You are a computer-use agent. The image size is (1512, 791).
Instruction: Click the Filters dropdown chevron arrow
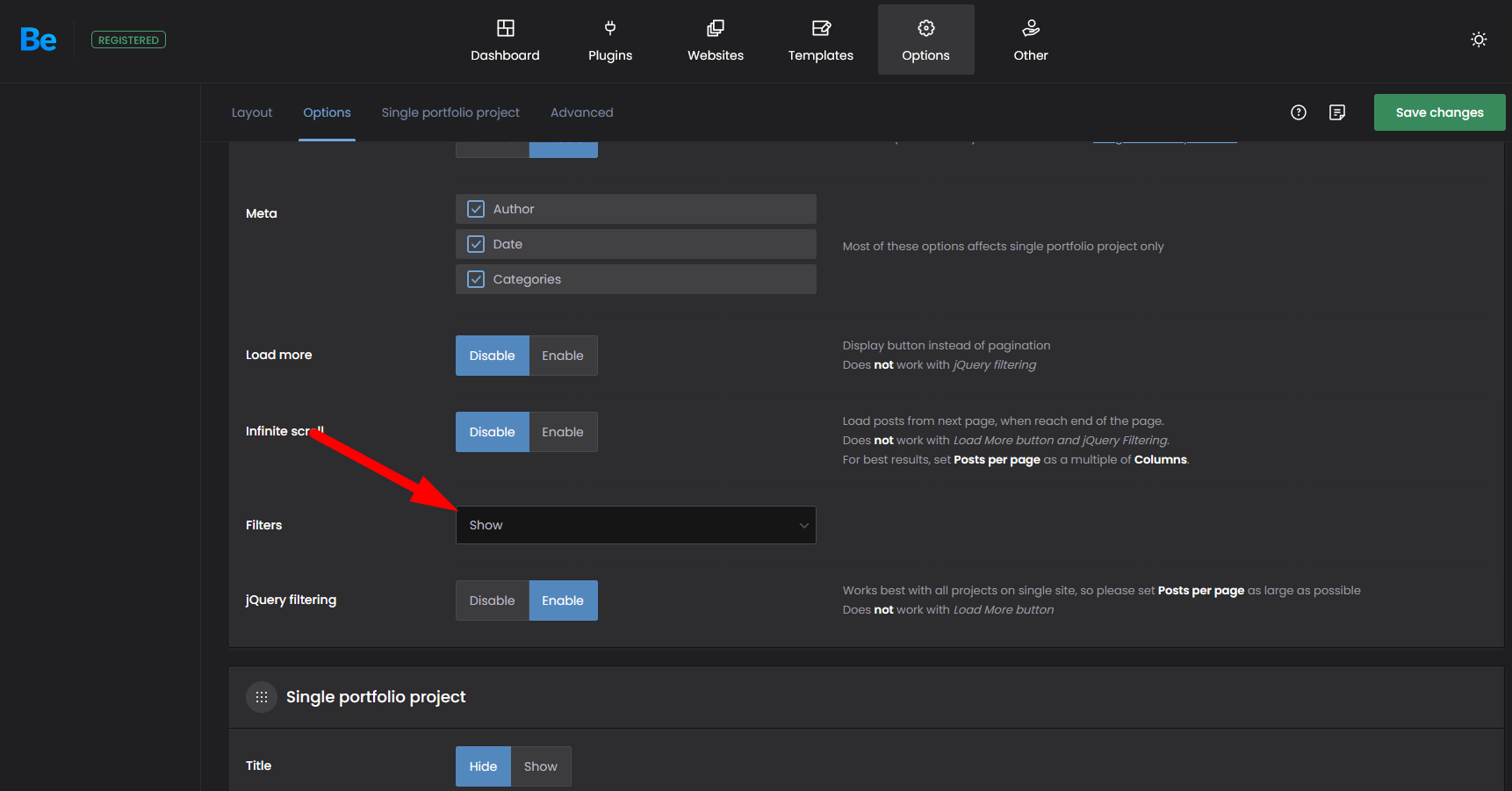pyautogui.click(x=803, y=525)
